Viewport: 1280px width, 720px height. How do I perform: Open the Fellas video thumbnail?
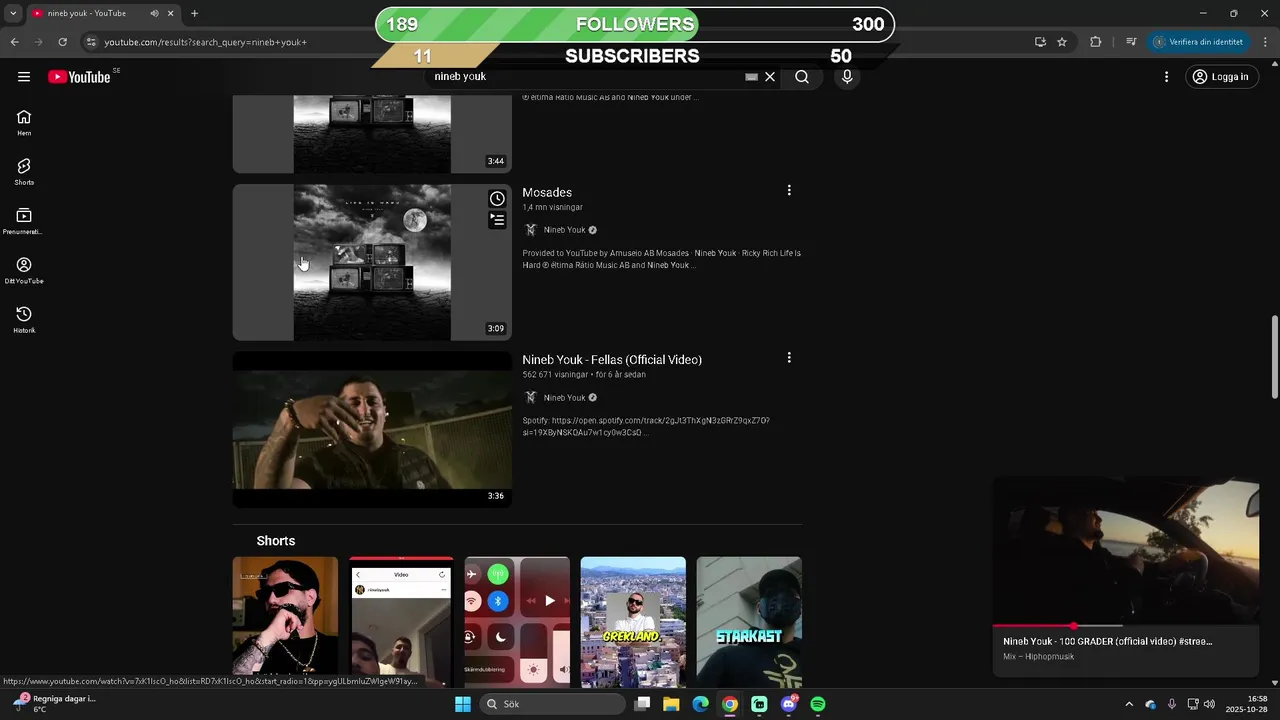pyautogui.click(x=372, y=429)
